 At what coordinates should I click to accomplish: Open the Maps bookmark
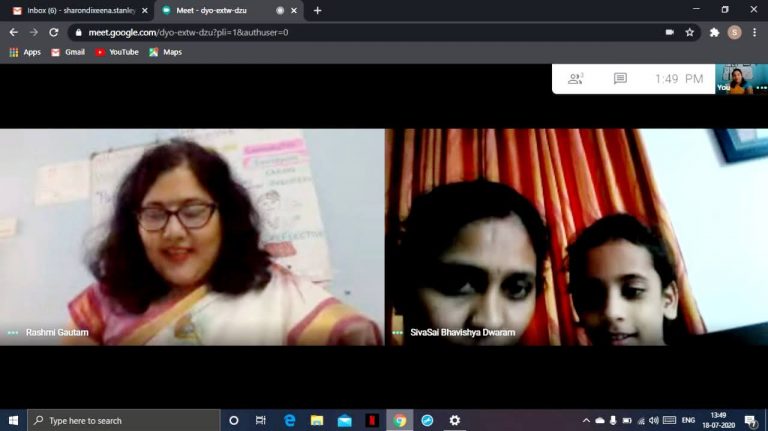[x=166, y=52]
